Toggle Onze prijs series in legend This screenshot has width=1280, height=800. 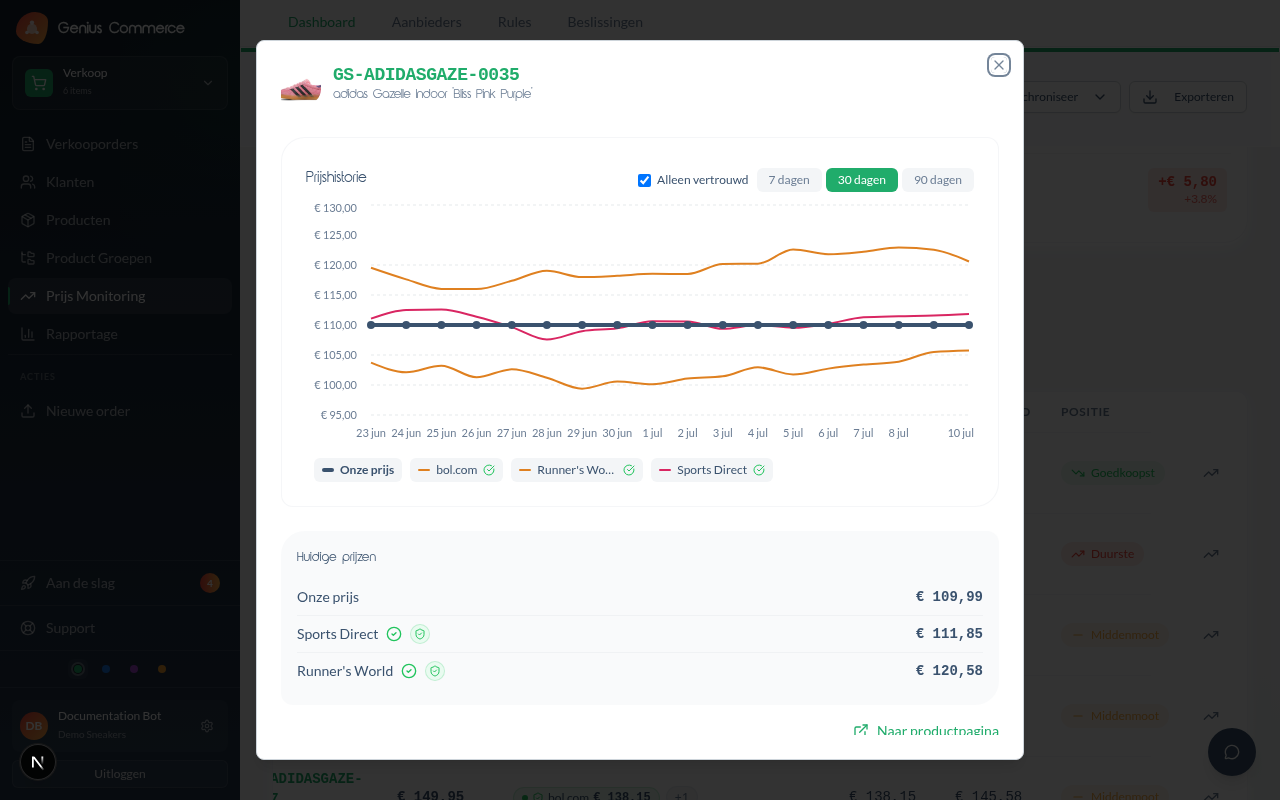pos(358,470)
